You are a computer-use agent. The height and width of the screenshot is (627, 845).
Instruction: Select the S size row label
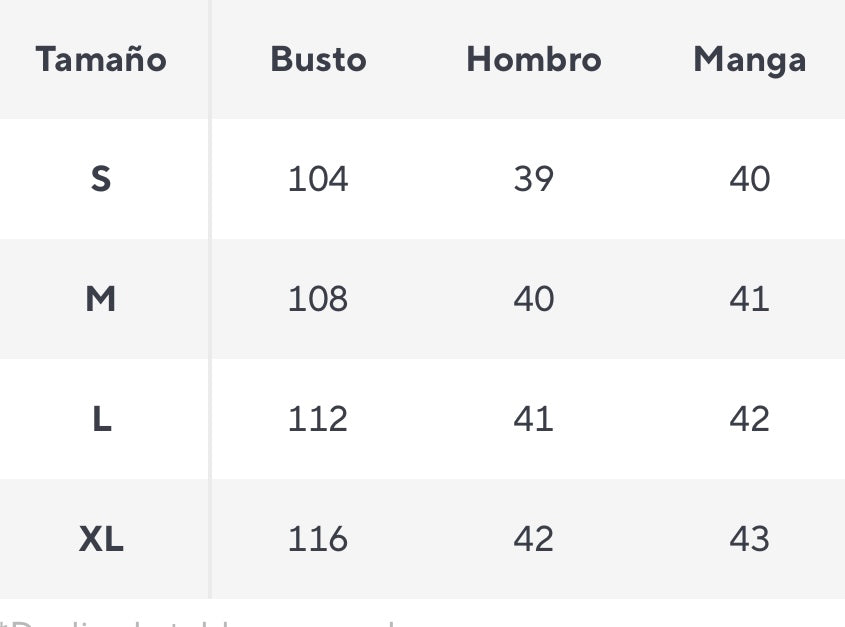point(101,179)
